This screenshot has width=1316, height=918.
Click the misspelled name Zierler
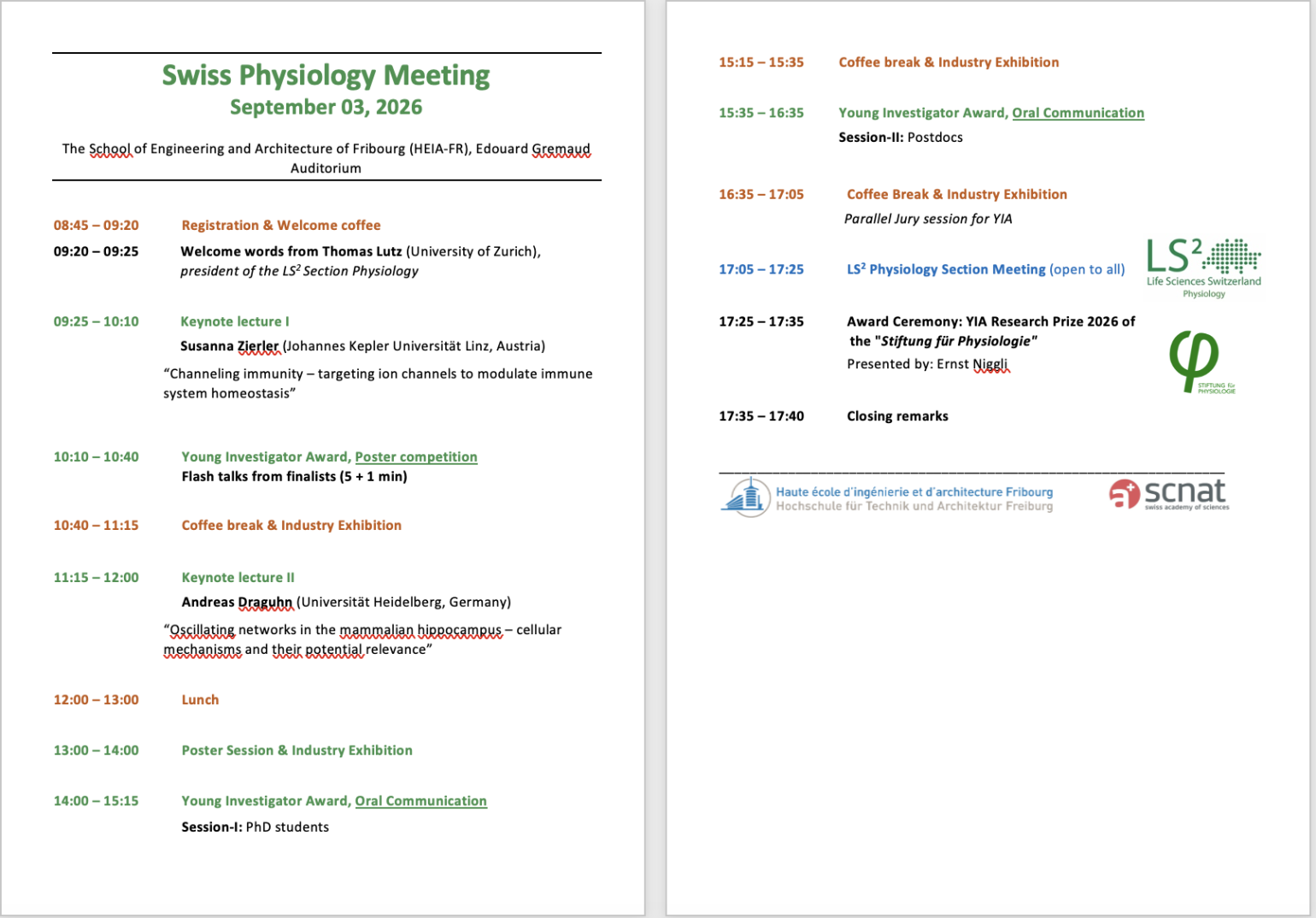pyautogui.click(x=258, y=346)
